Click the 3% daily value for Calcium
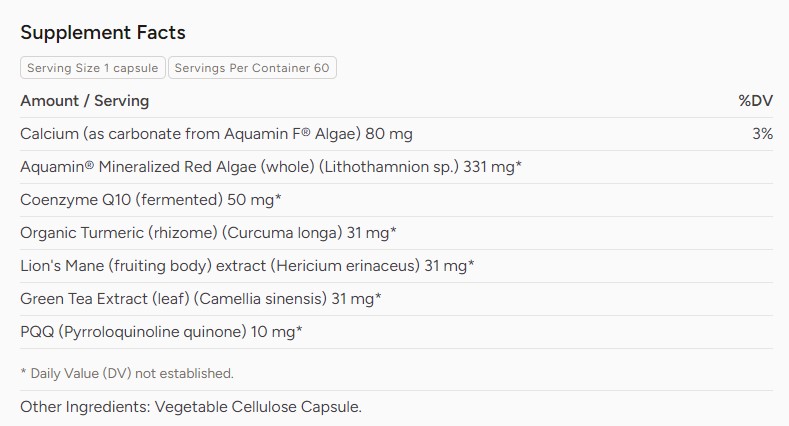Image resolution: width=789 pixels, height=426 pixels. pyautogui.click(x=762, y=134)
